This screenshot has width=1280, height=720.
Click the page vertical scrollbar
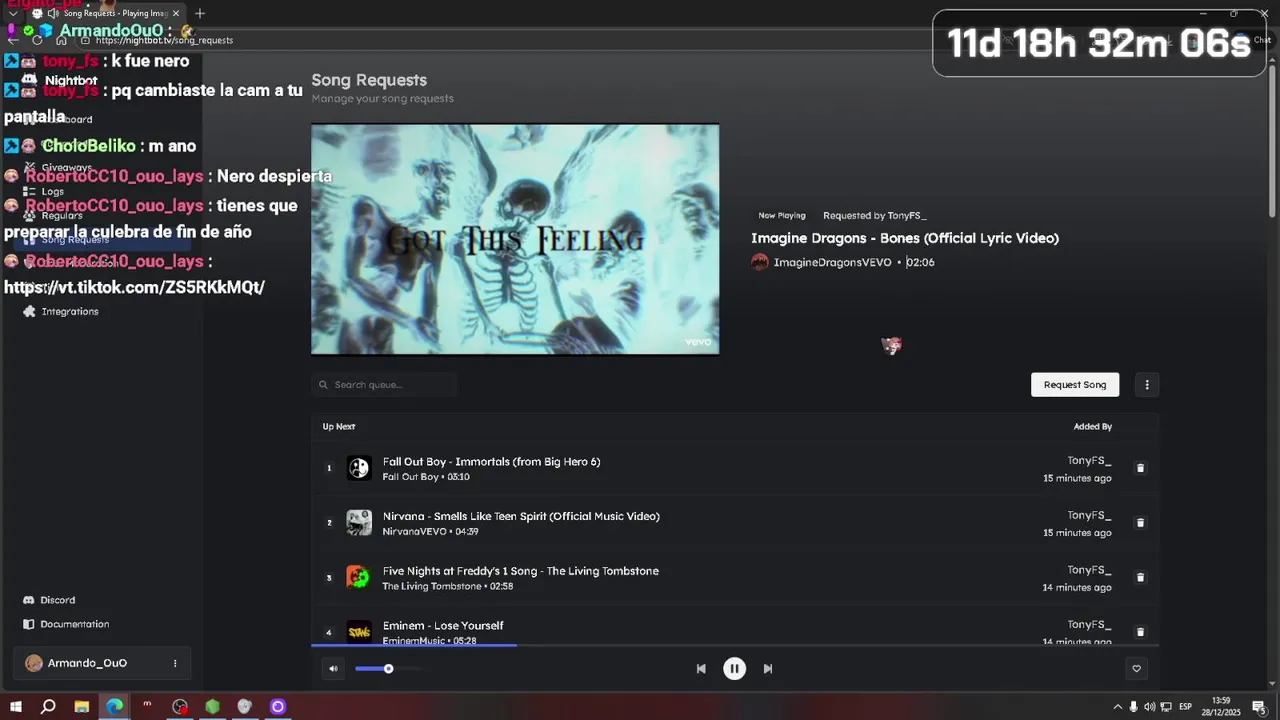pos(1273,140)
